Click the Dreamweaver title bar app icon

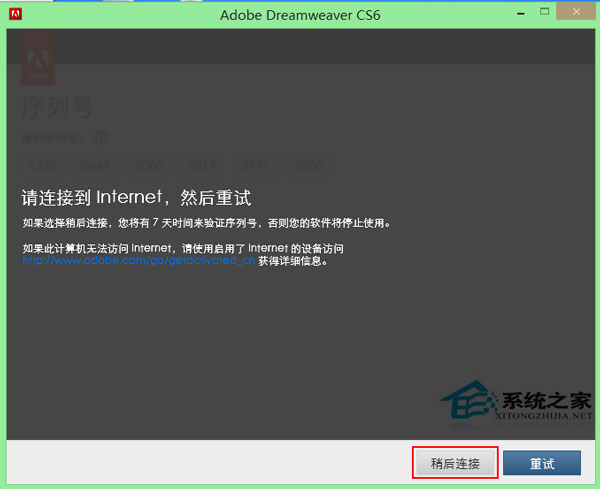[14, 15]
